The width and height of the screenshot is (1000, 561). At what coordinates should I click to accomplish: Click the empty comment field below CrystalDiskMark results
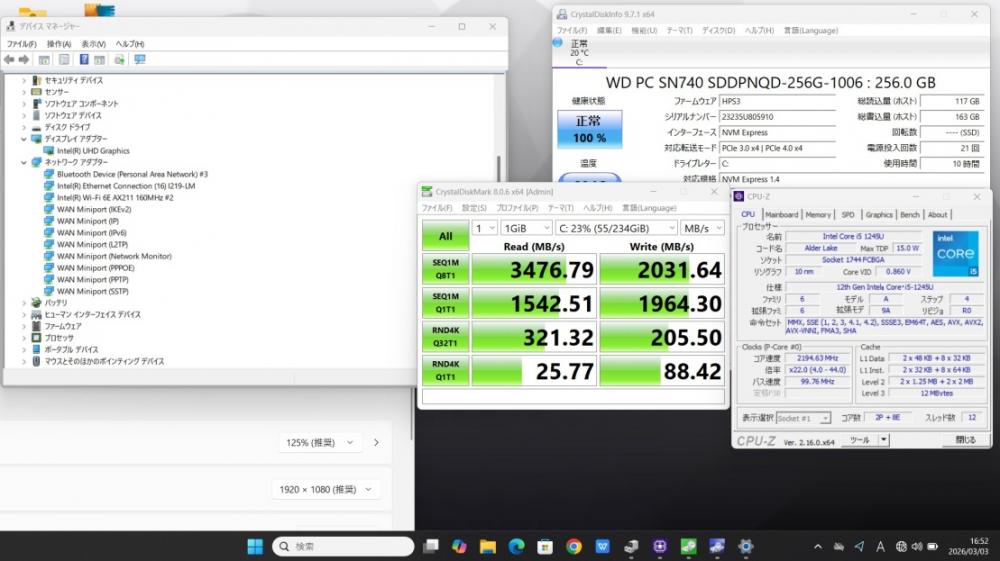pos(573,397)
